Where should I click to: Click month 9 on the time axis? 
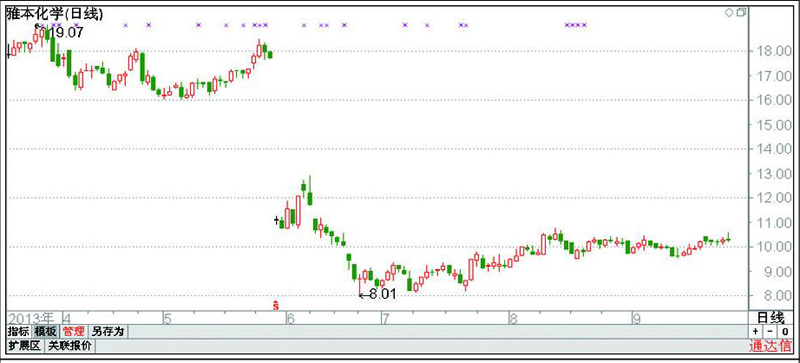[x=636, y=319]
